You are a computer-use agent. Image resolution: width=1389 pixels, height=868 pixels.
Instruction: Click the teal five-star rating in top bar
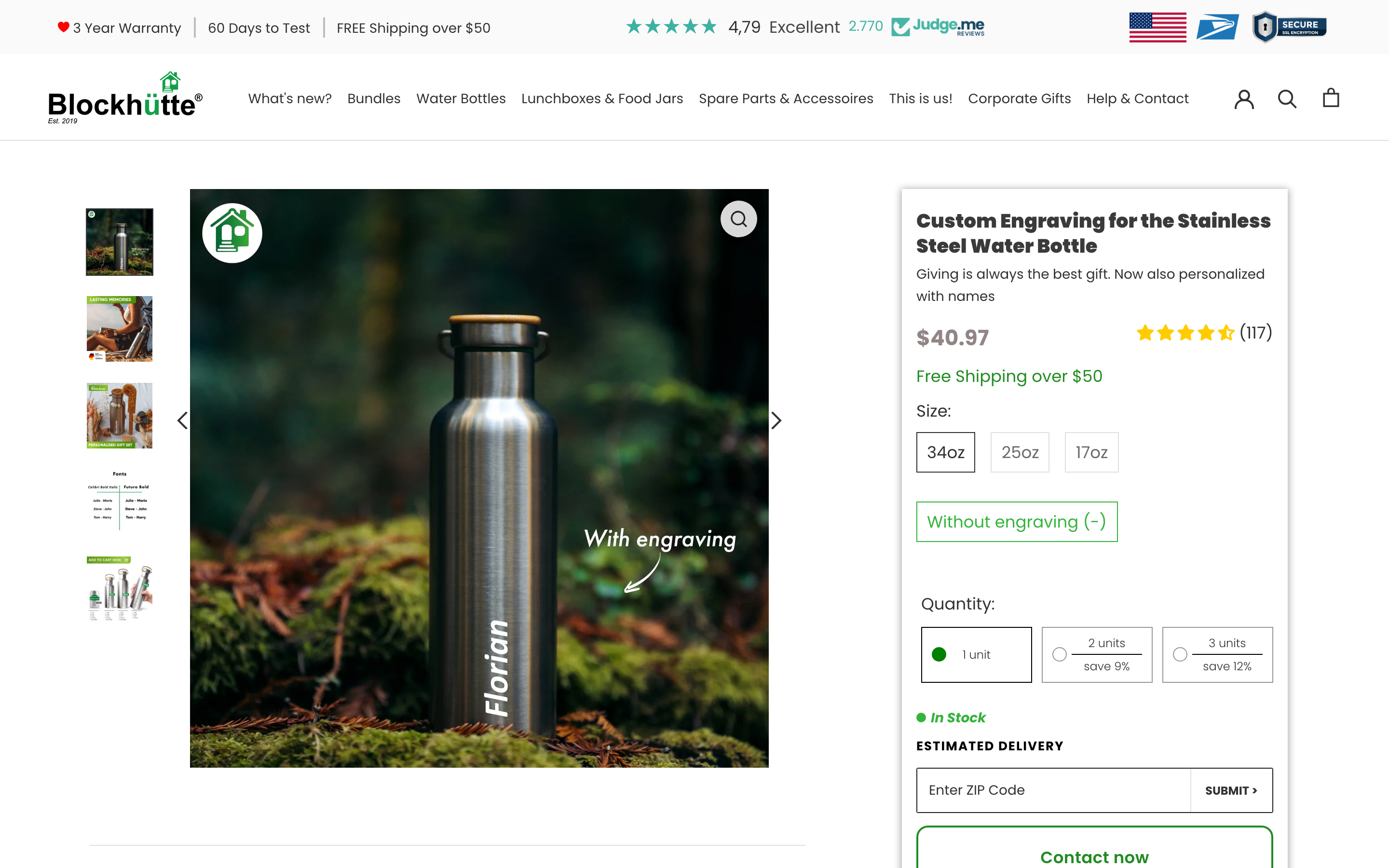(671, 27)
